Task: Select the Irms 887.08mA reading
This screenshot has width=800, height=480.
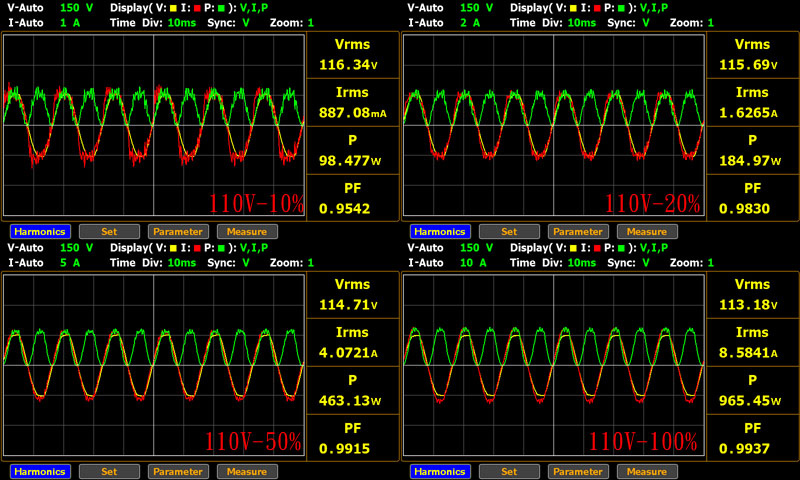Action: pos(353,103)
